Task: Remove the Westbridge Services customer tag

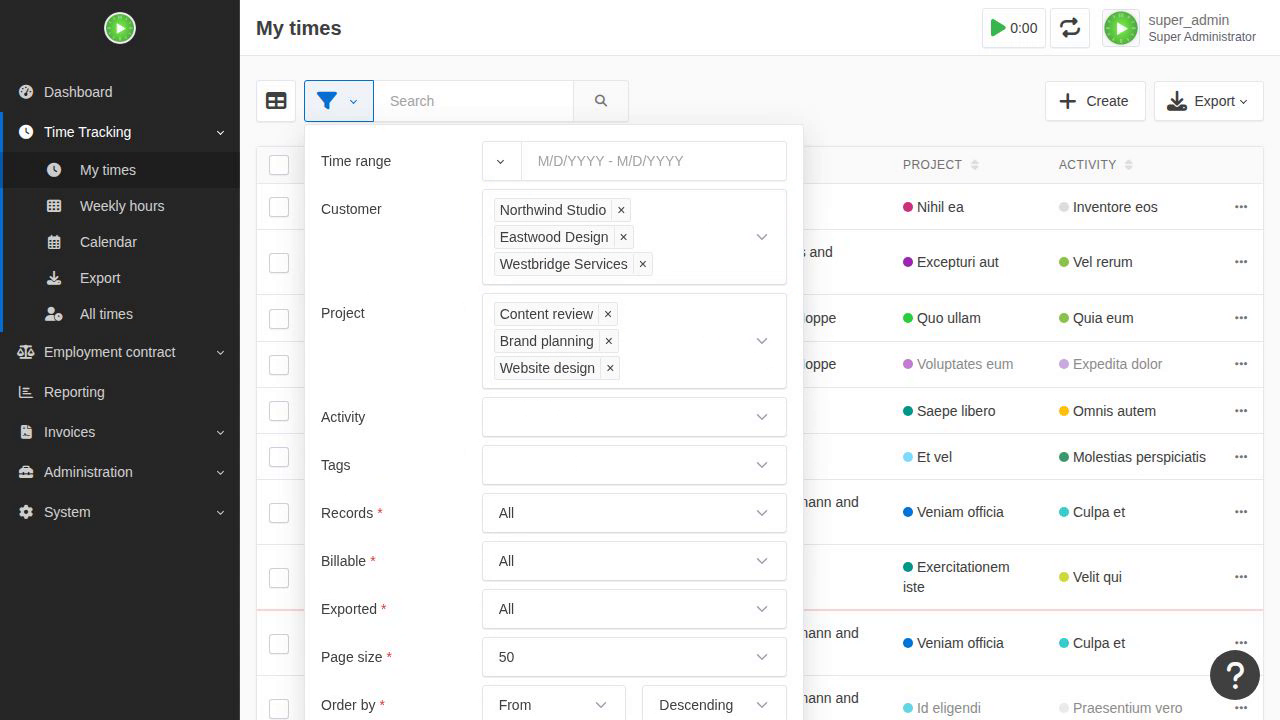Action: 643,264
